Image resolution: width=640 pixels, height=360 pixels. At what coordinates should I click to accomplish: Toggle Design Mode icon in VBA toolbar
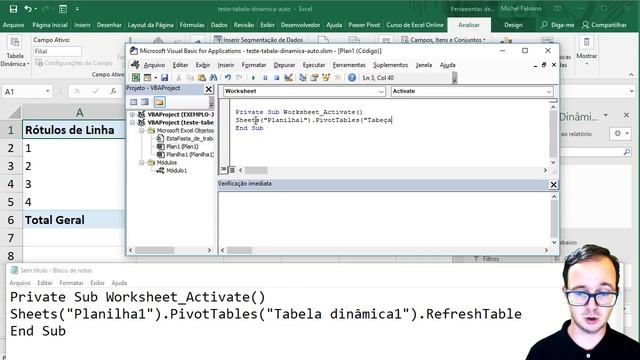click(x=289, y=78)
